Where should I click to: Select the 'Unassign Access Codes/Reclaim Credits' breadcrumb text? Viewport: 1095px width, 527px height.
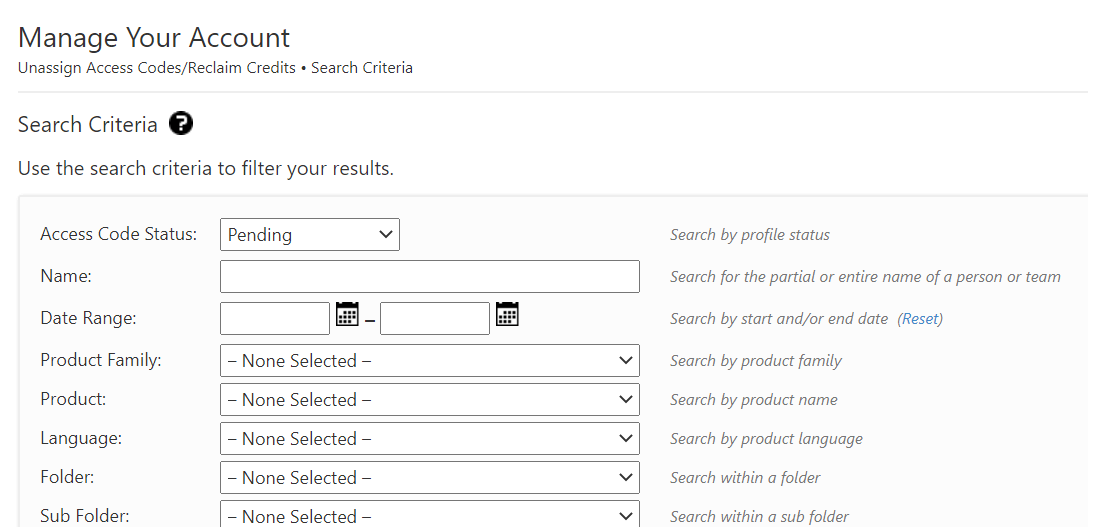(156, 68)
